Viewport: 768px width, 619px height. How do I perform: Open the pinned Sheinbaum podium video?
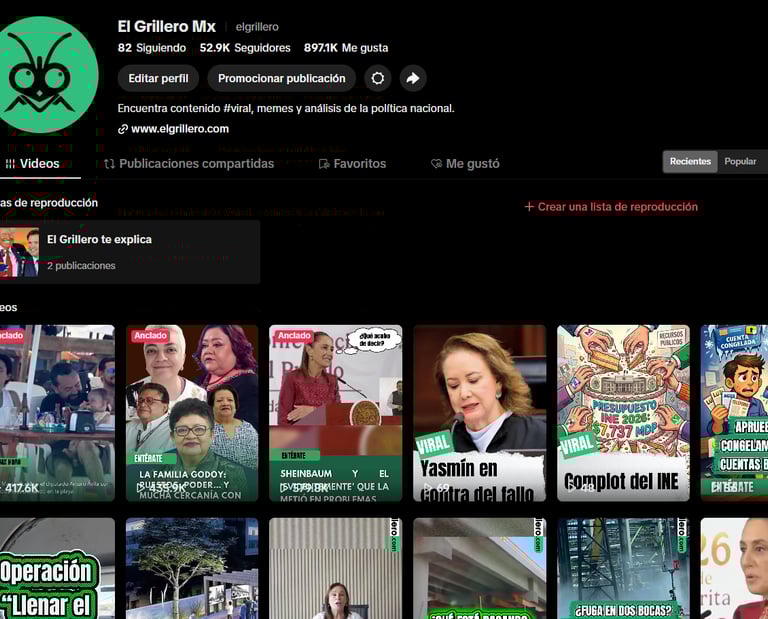coord(336,413)
